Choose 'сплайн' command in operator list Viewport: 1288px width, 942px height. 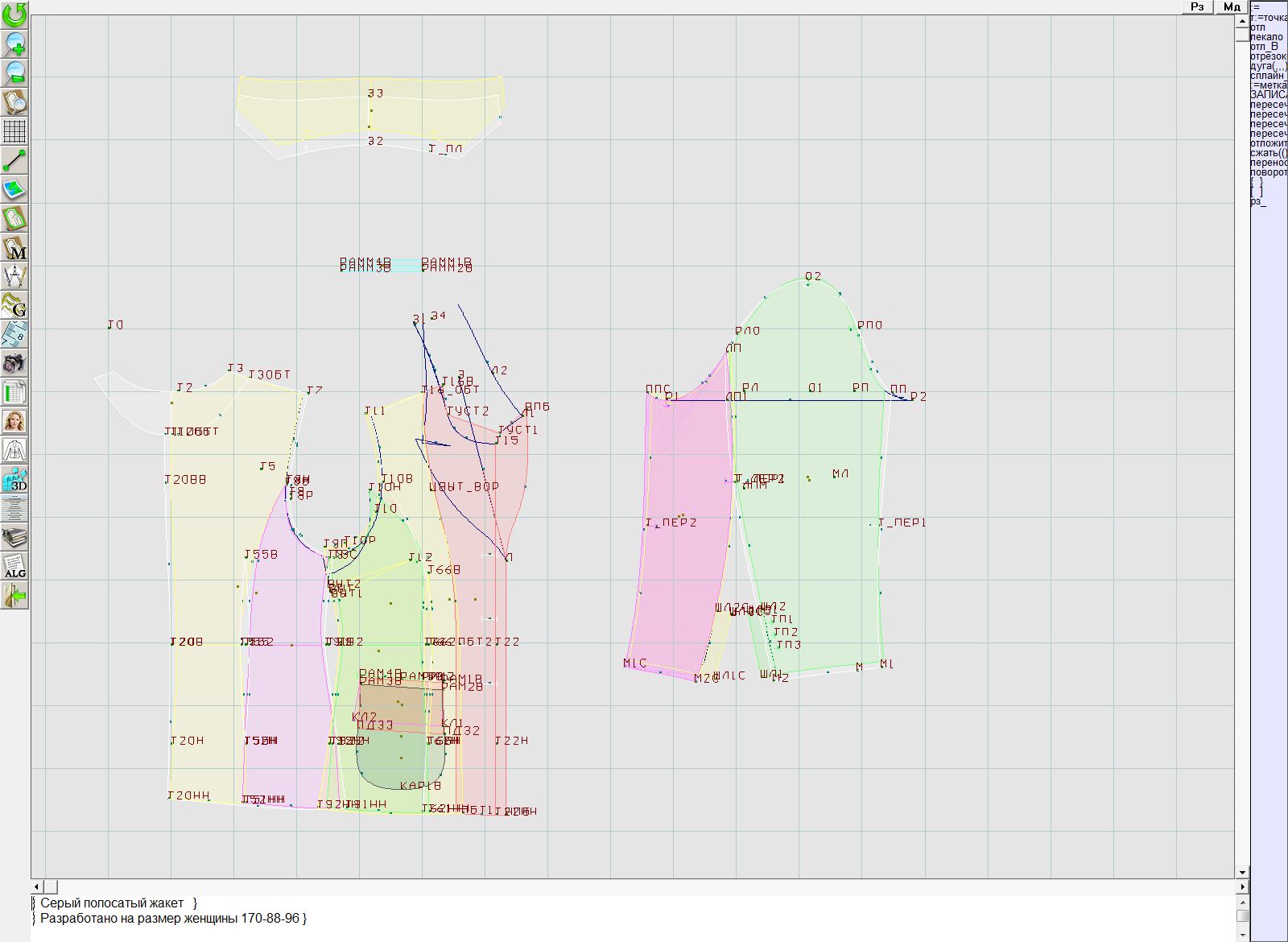pos(1267,76)
